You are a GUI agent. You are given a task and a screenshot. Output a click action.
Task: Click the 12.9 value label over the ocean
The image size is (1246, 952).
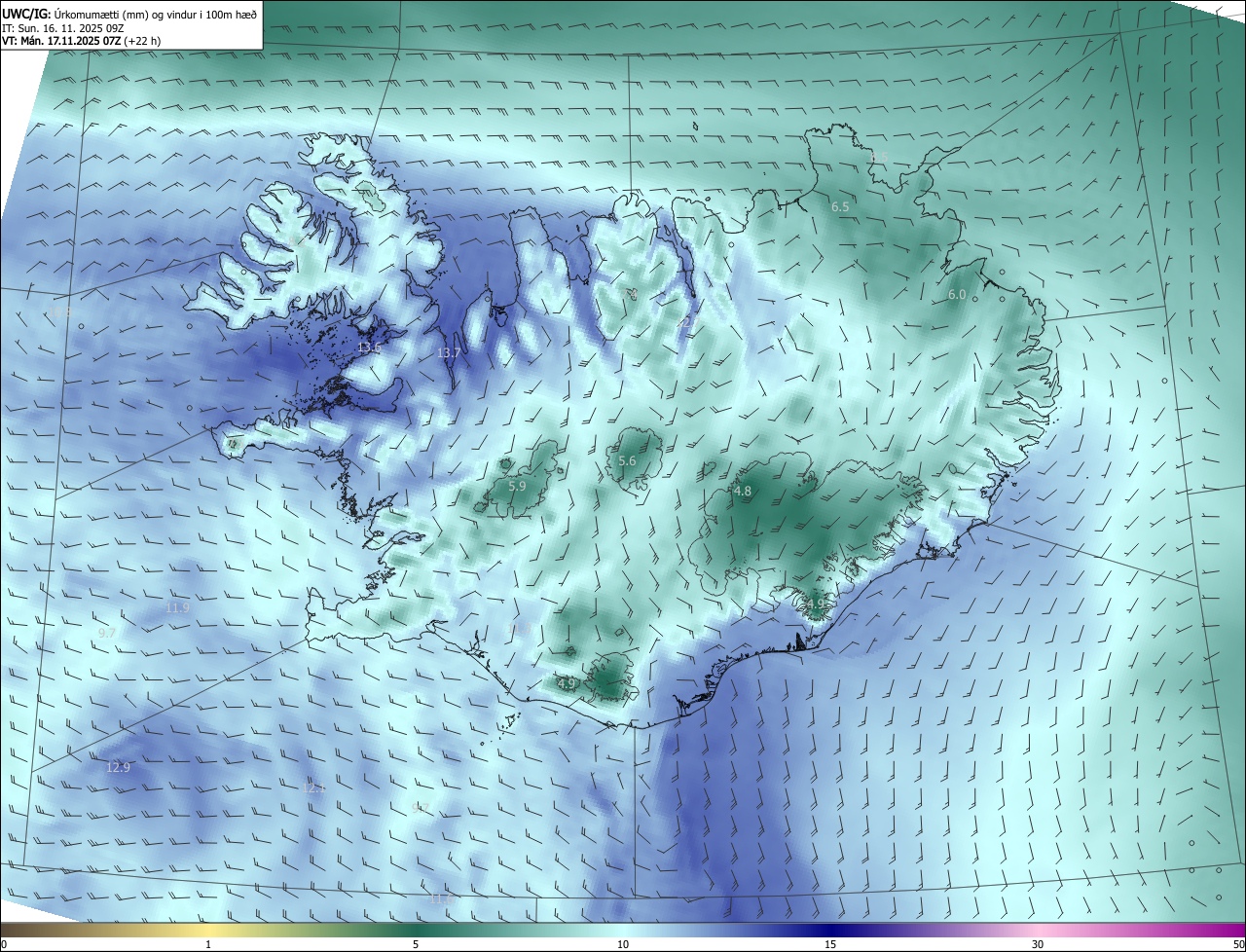tap(118, 768)
